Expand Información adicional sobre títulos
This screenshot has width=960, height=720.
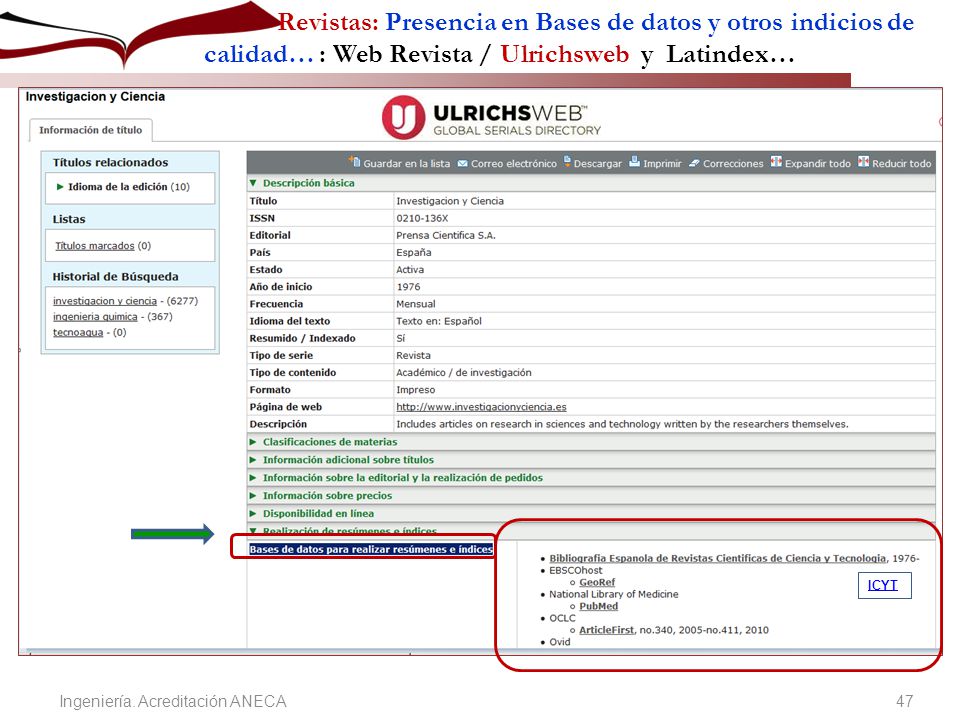click(x=253, y=460)
